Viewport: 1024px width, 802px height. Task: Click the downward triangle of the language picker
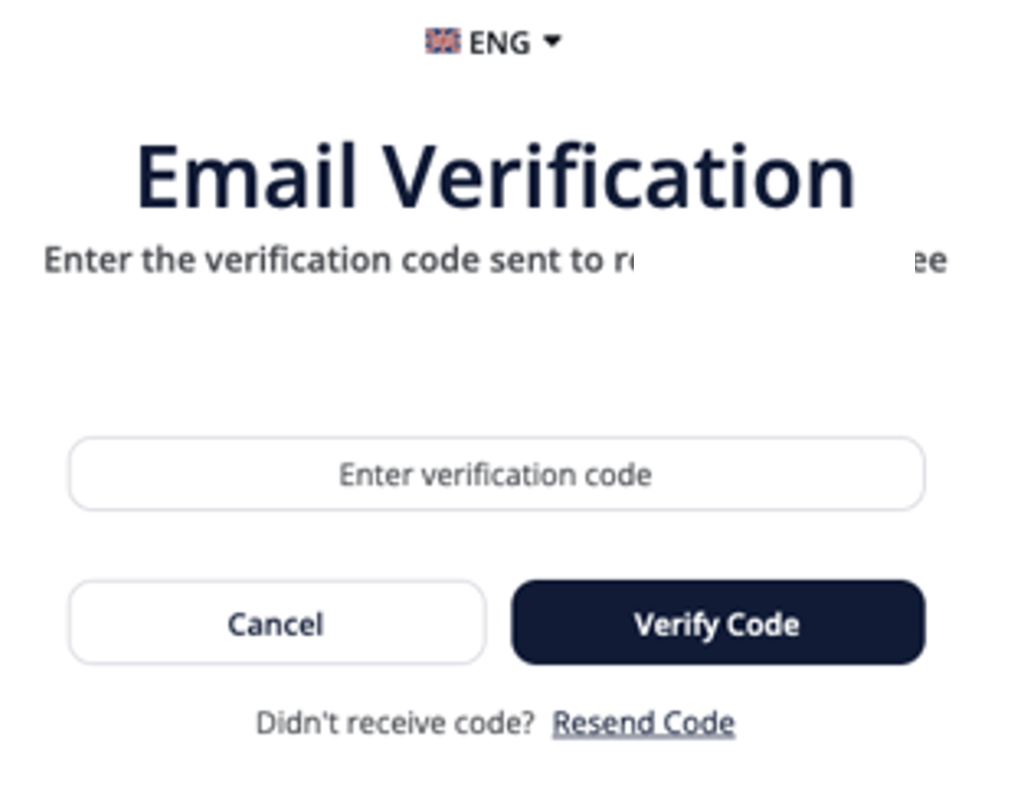(552, 42)
